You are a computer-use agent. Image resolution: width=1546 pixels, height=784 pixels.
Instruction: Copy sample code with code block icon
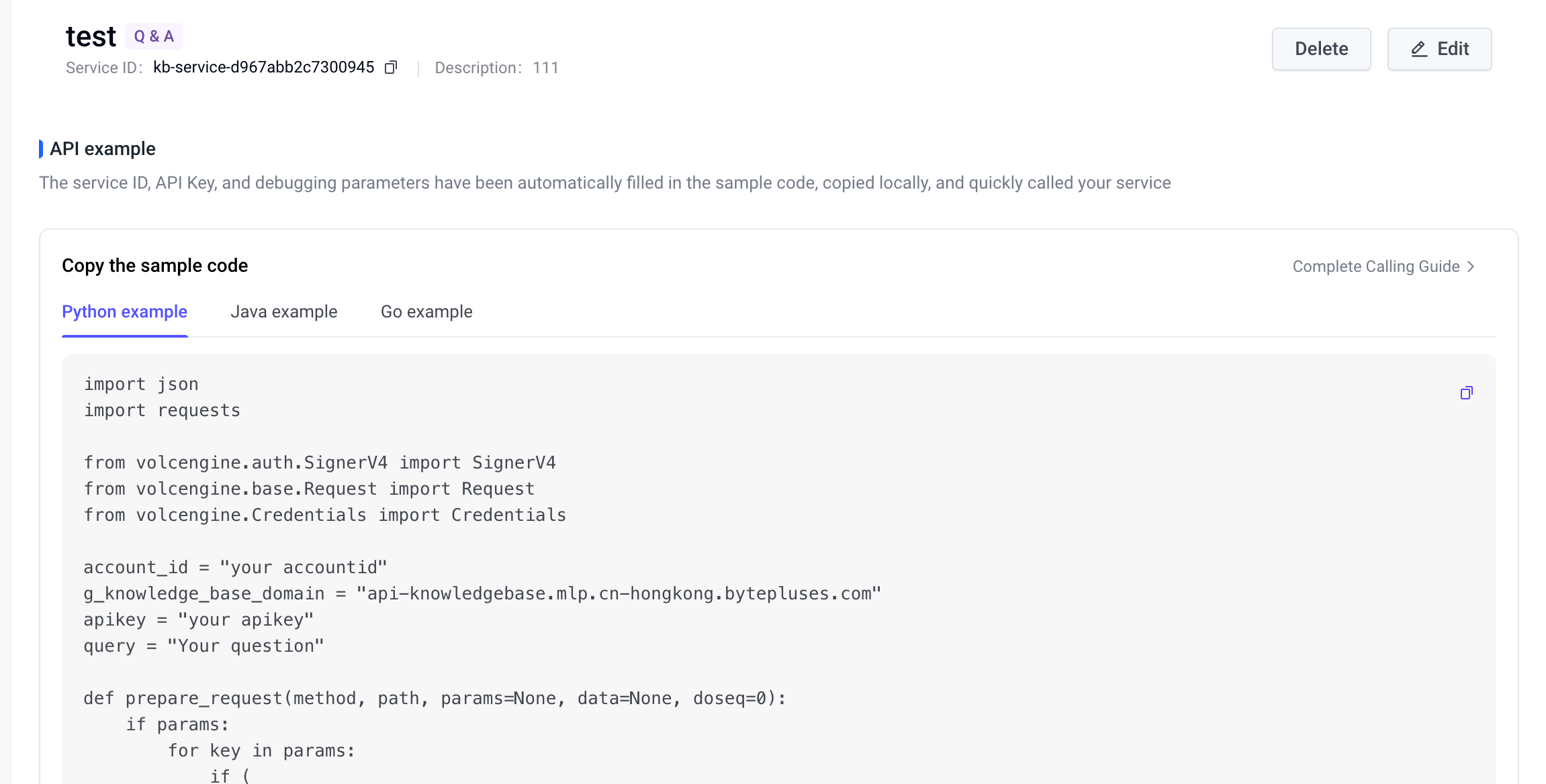[1466, 393]
